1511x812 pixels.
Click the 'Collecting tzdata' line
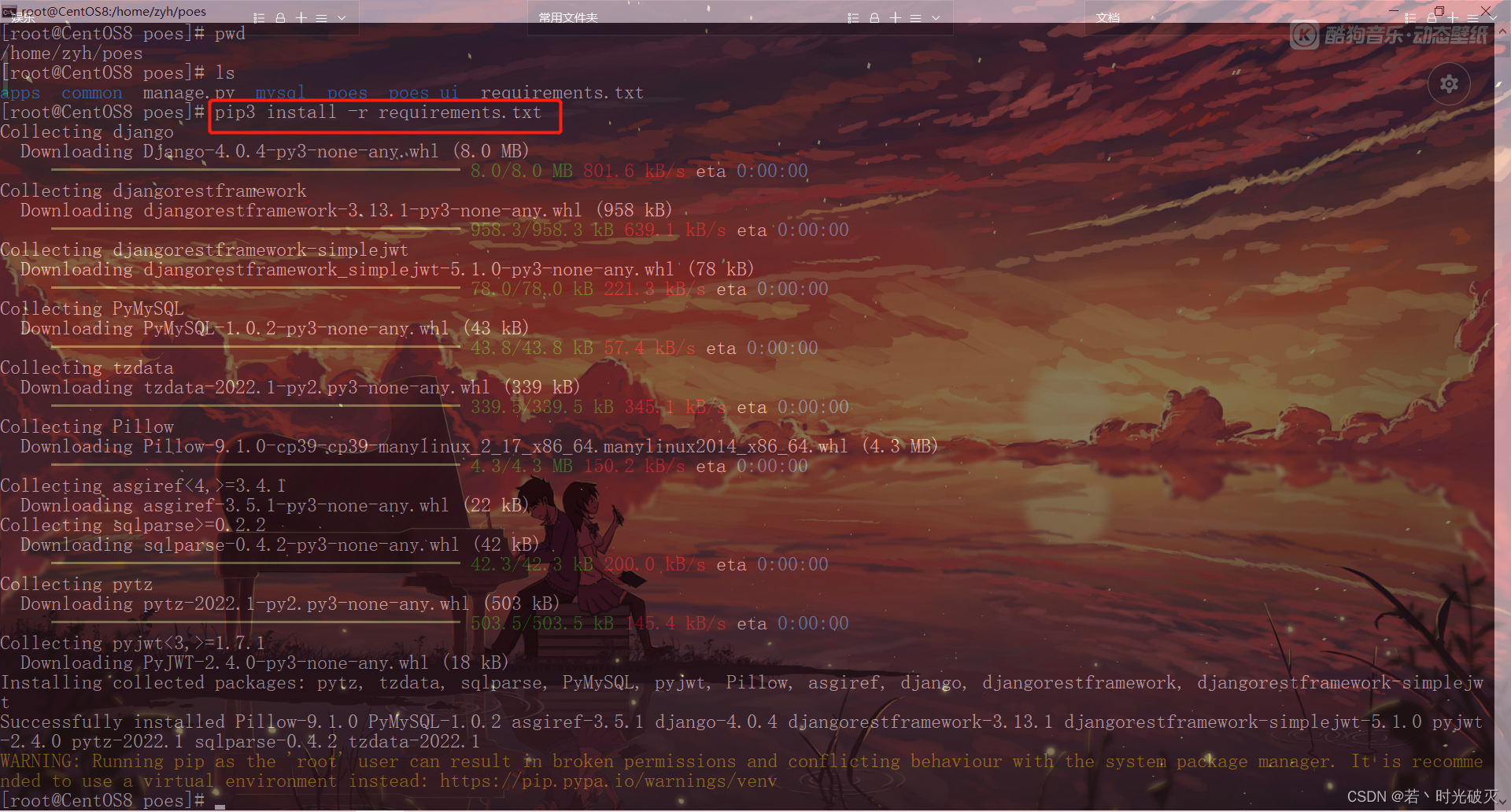tap(87, 368)
